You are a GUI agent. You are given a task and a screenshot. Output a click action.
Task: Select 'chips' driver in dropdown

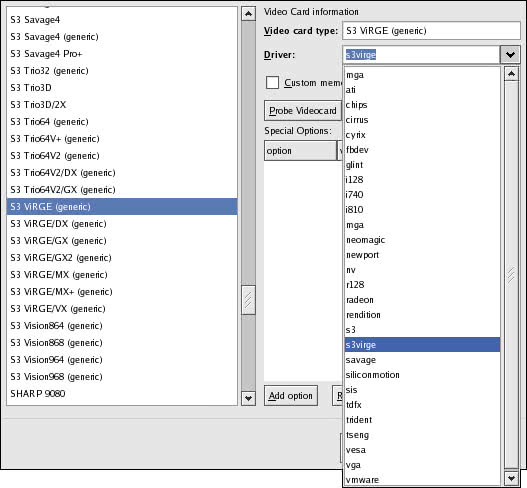pyautogui.click(x=422, y=105)
